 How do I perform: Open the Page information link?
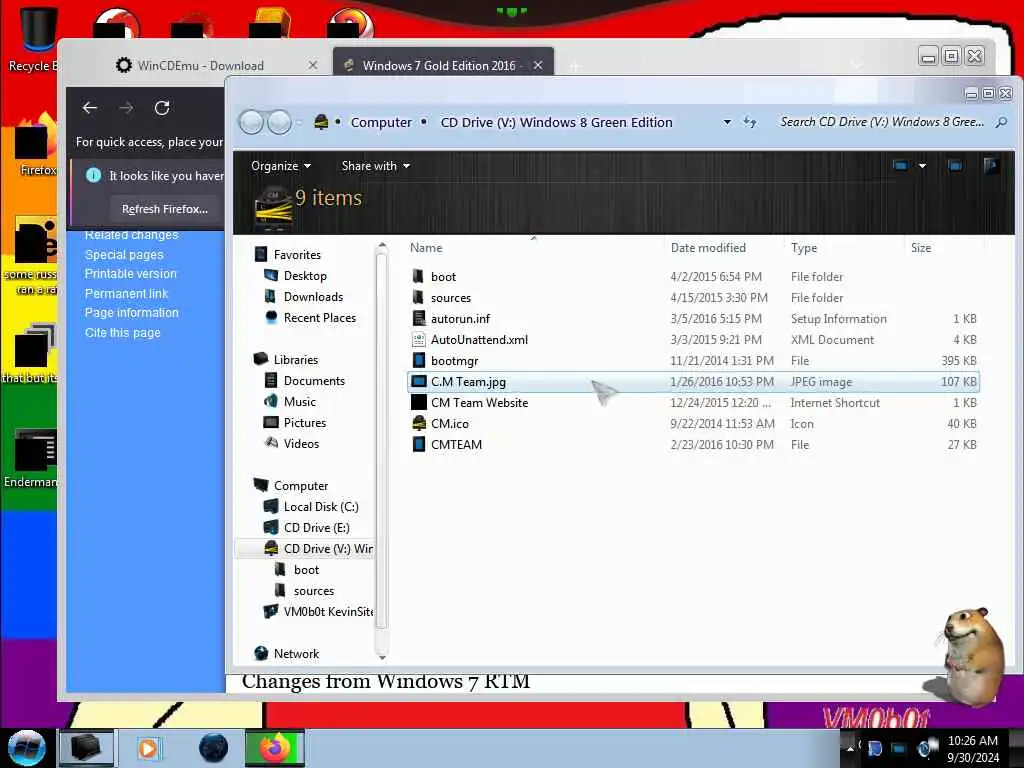[132, 313]
